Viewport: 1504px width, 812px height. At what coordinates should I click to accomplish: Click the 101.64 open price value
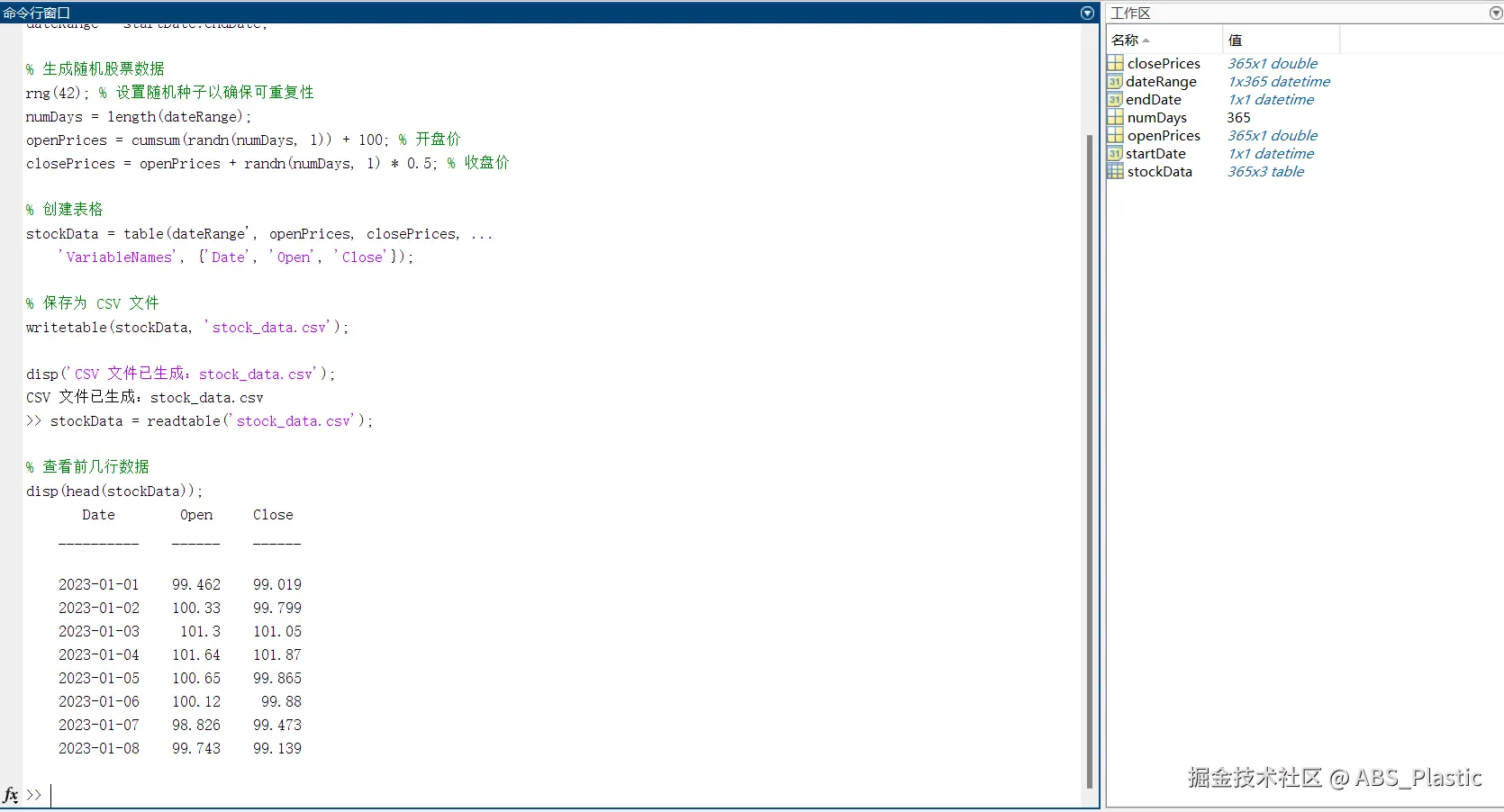click(196, 654)
